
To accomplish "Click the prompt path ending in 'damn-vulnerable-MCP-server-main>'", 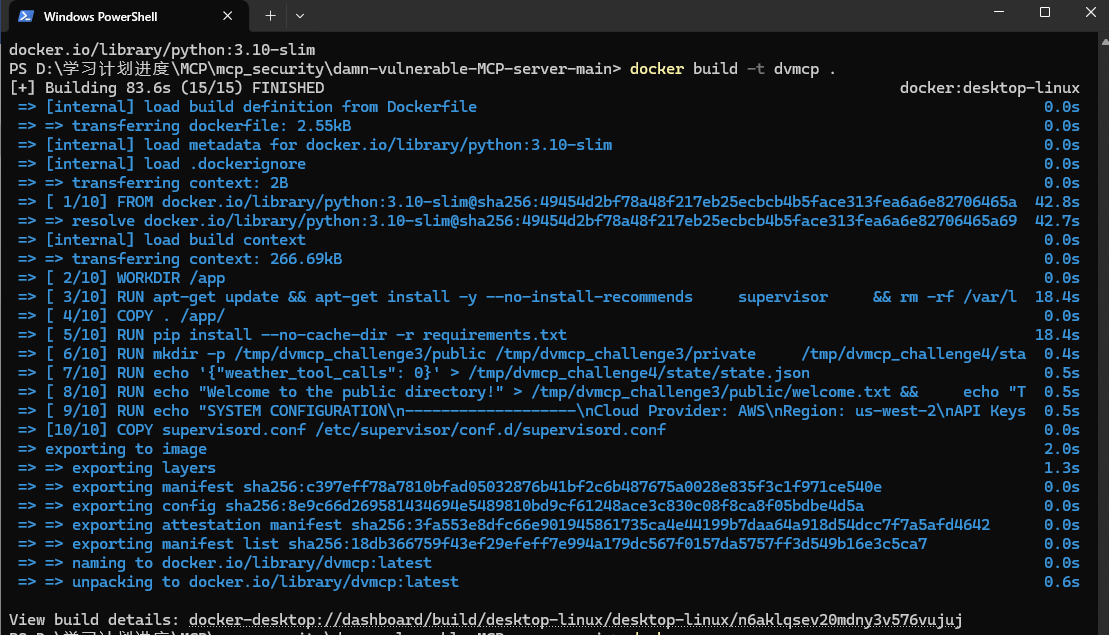I will pyautogui.click(x=315, y=69).
